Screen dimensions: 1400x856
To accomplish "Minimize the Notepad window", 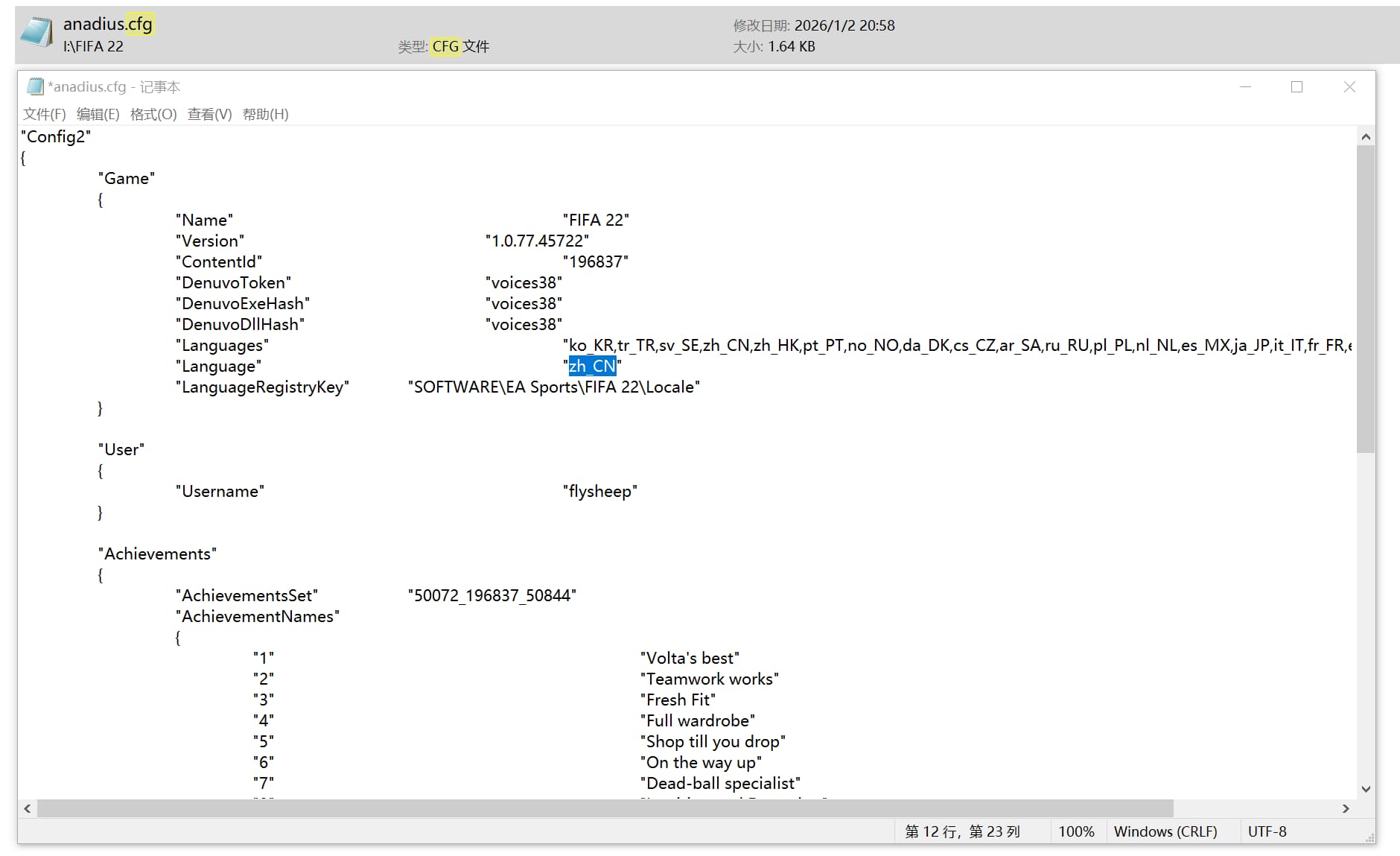I will pos(1245,87).
